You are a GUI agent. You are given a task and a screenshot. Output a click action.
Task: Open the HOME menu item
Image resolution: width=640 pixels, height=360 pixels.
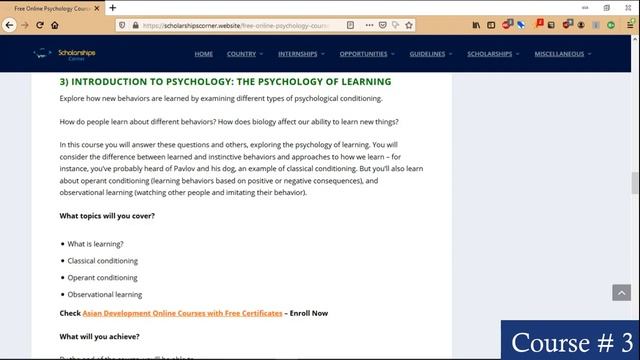(203, 54)
